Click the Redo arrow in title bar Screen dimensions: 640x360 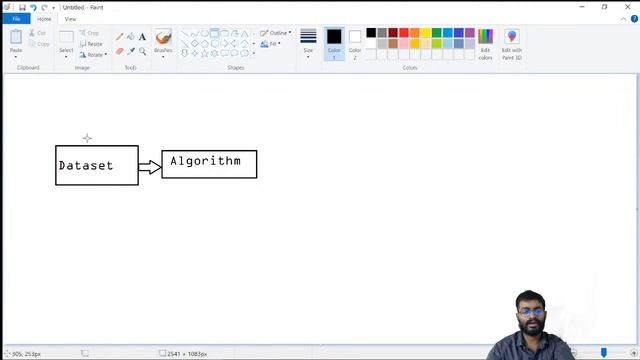click(x=44, y=7)
